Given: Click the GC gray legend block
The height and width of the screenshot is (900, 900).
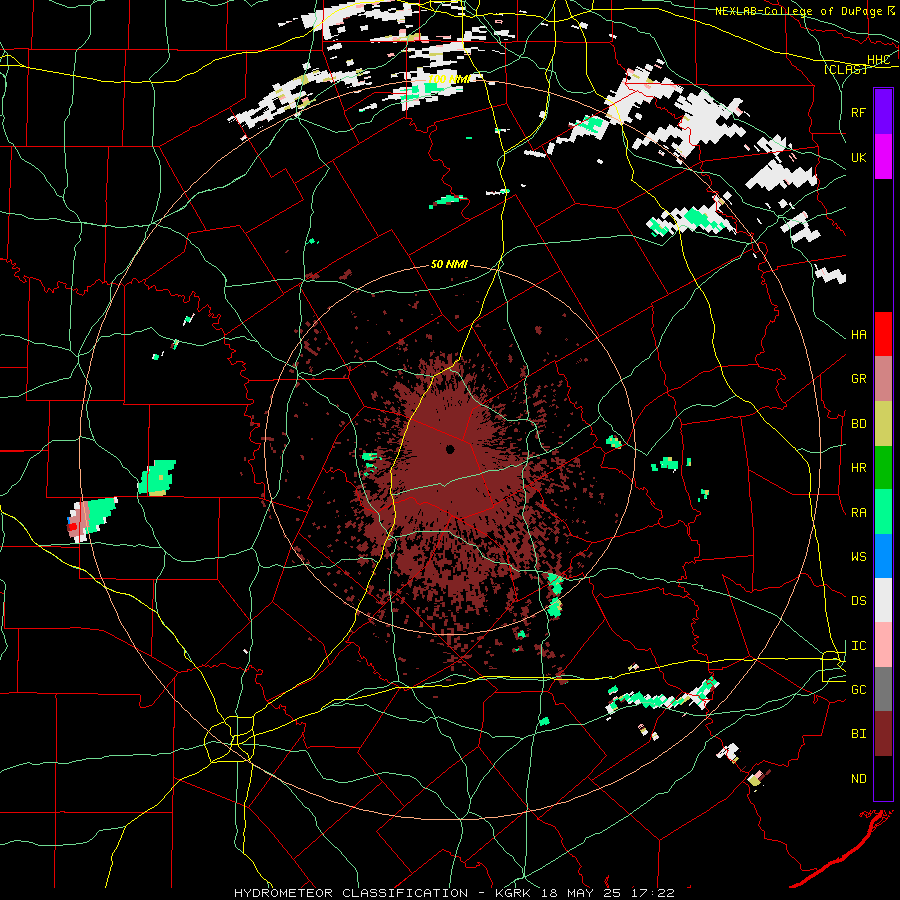Looking at the screenshot, I should (883, 689).
